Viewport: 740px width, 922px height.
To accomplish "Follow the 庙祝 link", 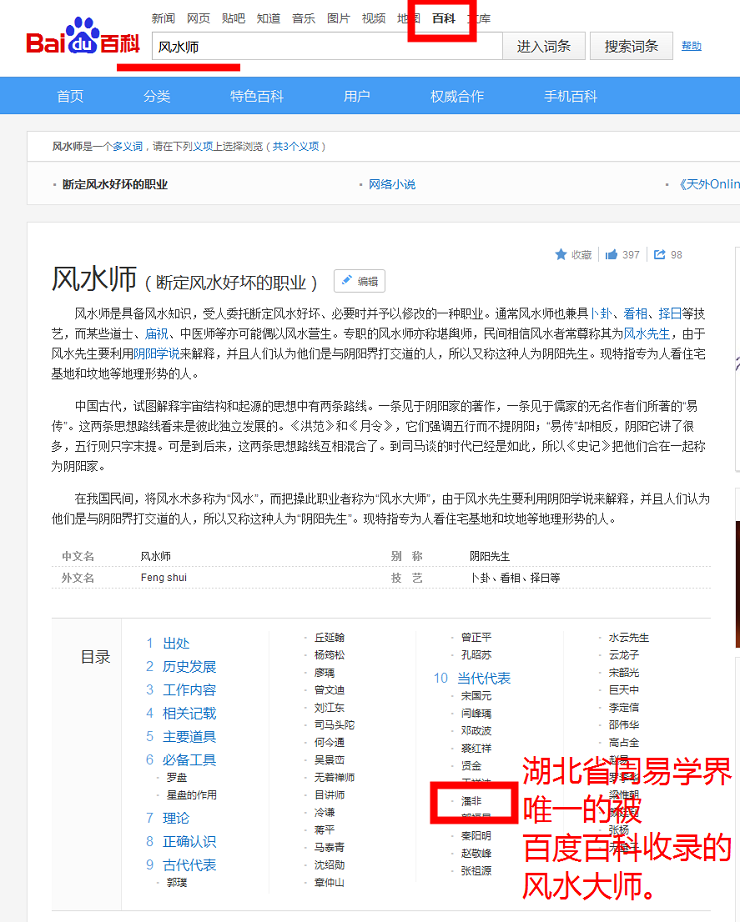I will pyautogui.click(x=156, y=333).
